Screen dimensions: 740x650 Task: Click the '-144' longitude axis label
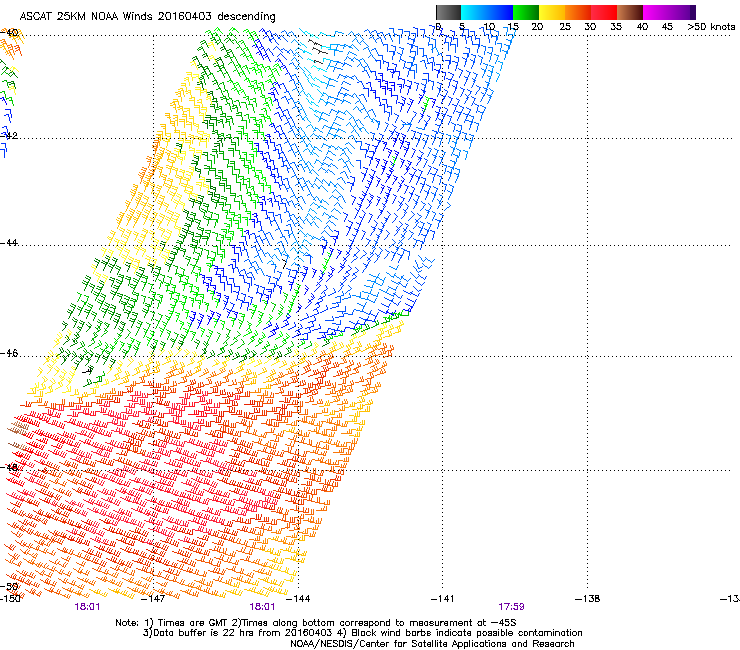coord(298,599)
